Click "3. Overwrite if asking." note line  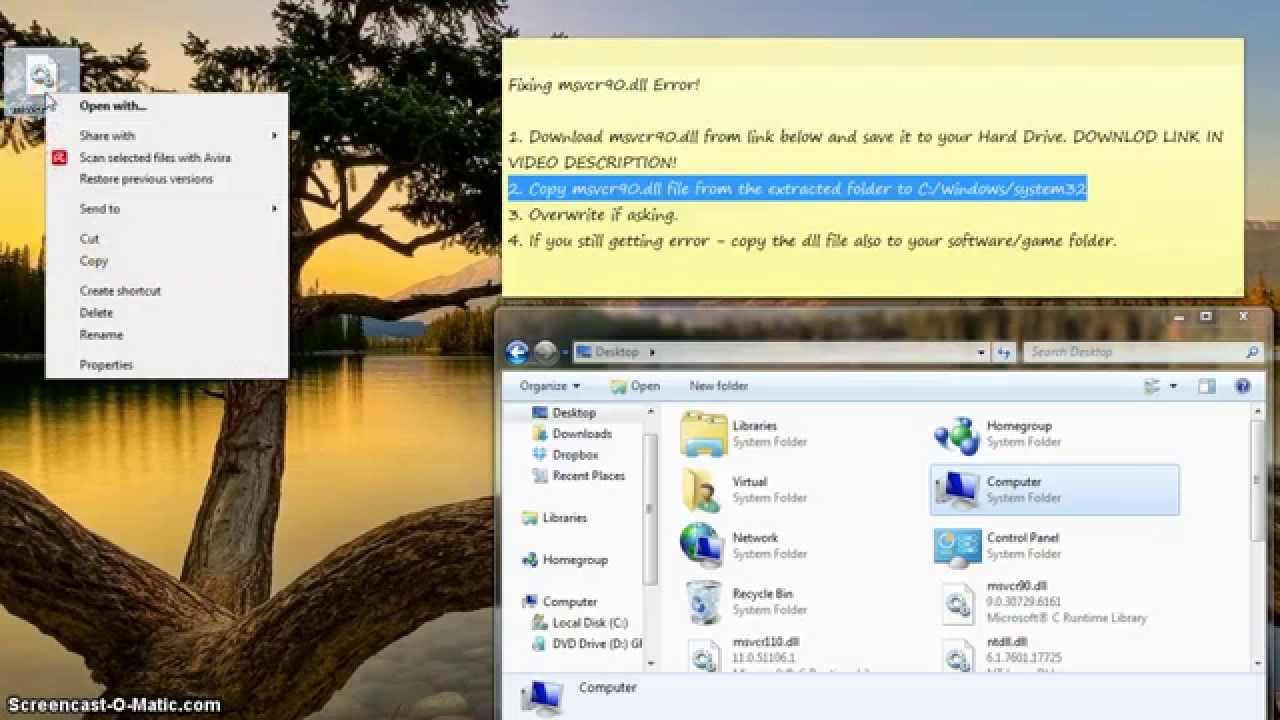coord(593,215)
